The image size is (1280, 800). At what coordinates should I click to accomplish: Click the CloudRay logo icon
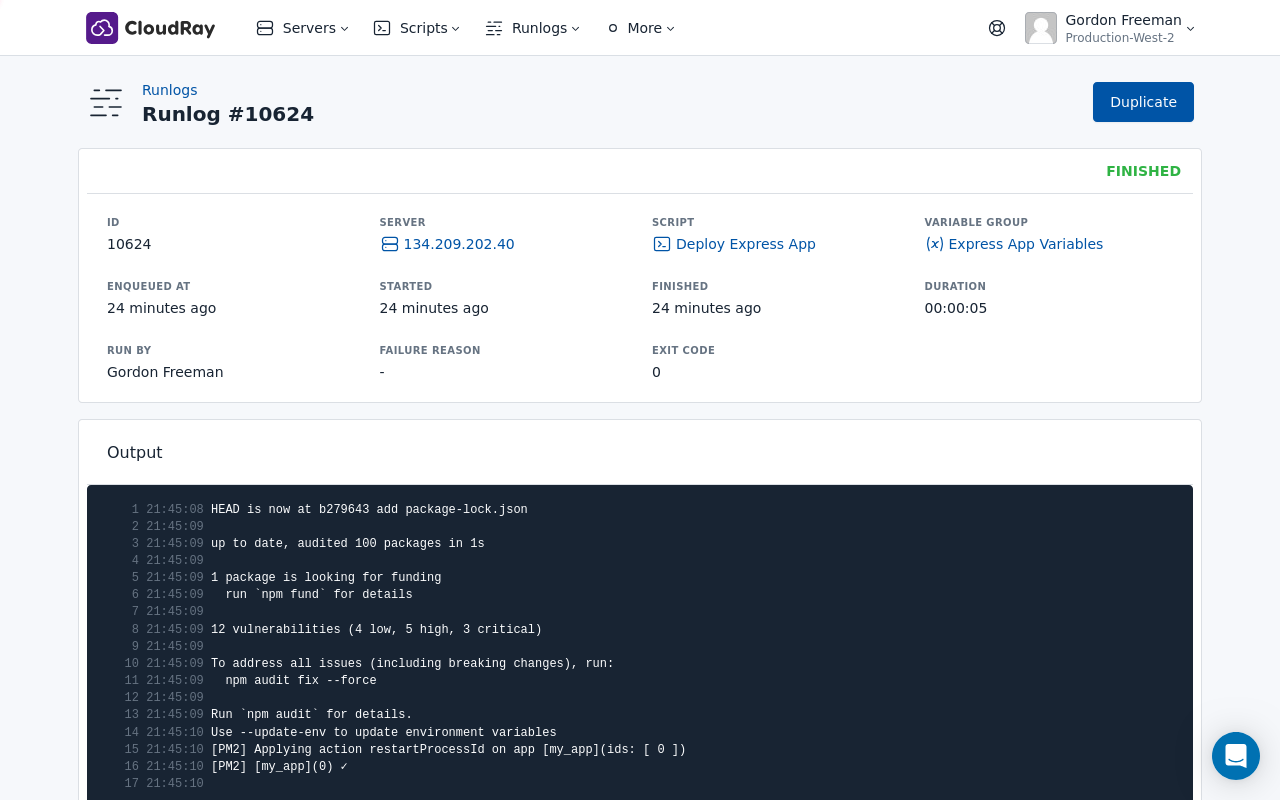(x=100, y=27)
